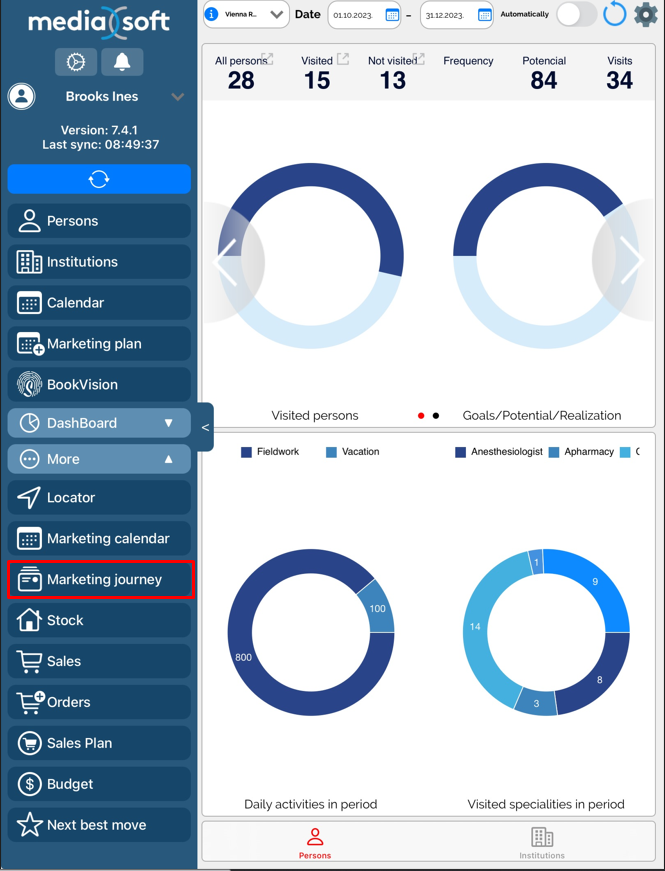Click the refresh icon in top bar
Image resolution: width=665 pixels, height=871 pixels.
click(615, 15)
